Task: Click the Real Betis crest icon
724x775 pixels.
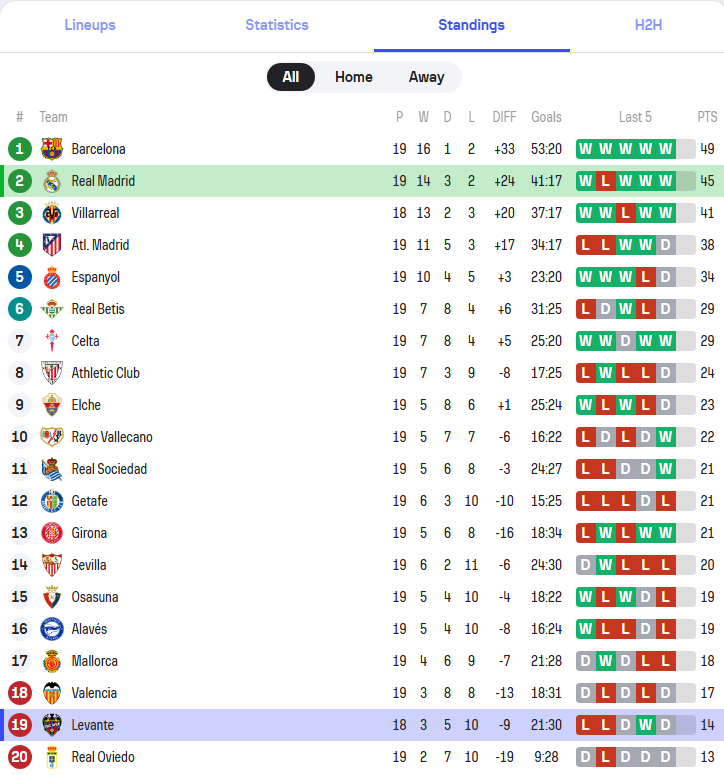Action: (52, 309)
